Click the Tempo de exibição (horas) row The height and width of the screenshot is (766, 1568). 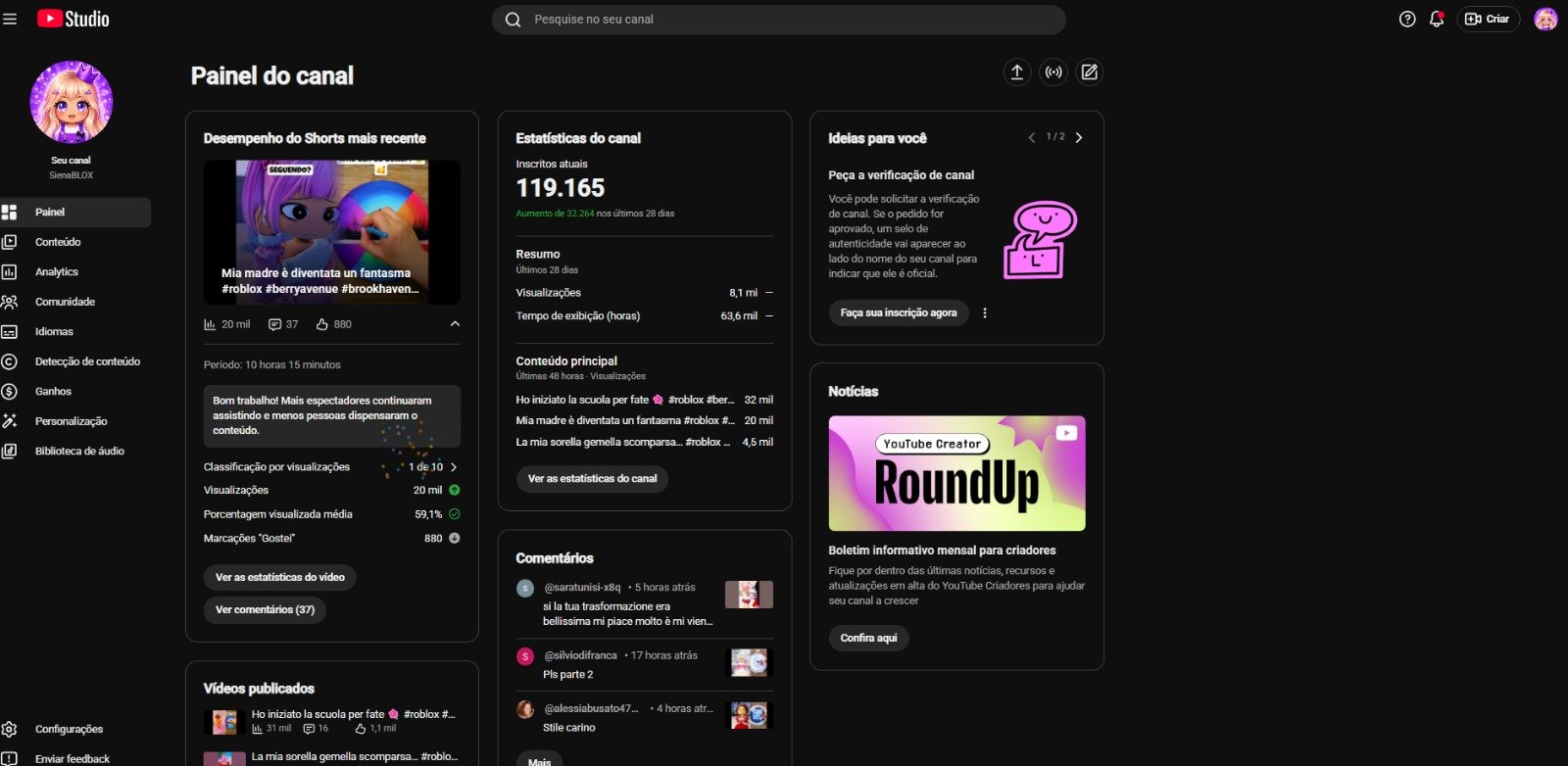(x=645, y=315)
